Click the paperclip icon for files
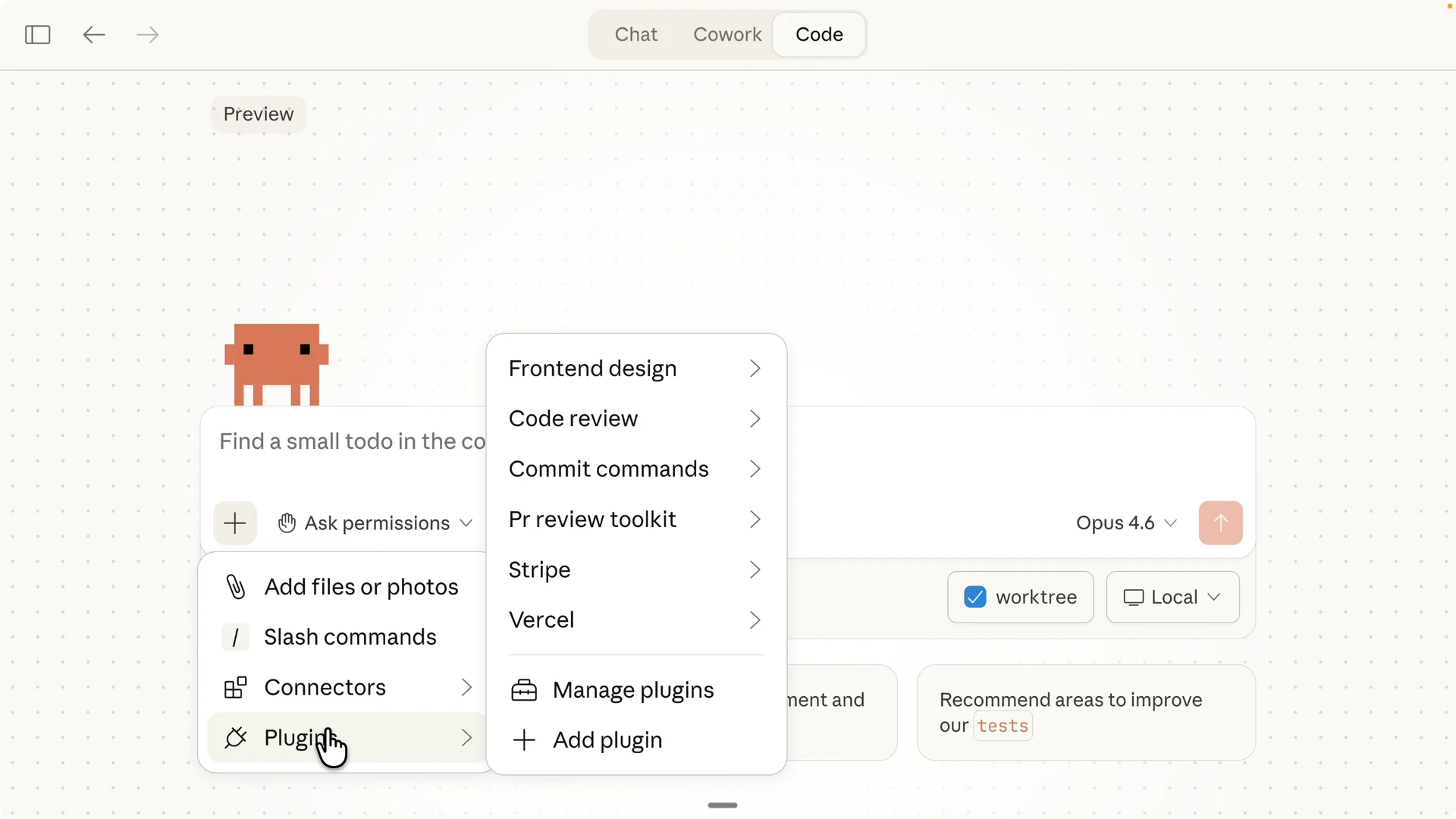 pyautogui.click(x=236, y=587)
